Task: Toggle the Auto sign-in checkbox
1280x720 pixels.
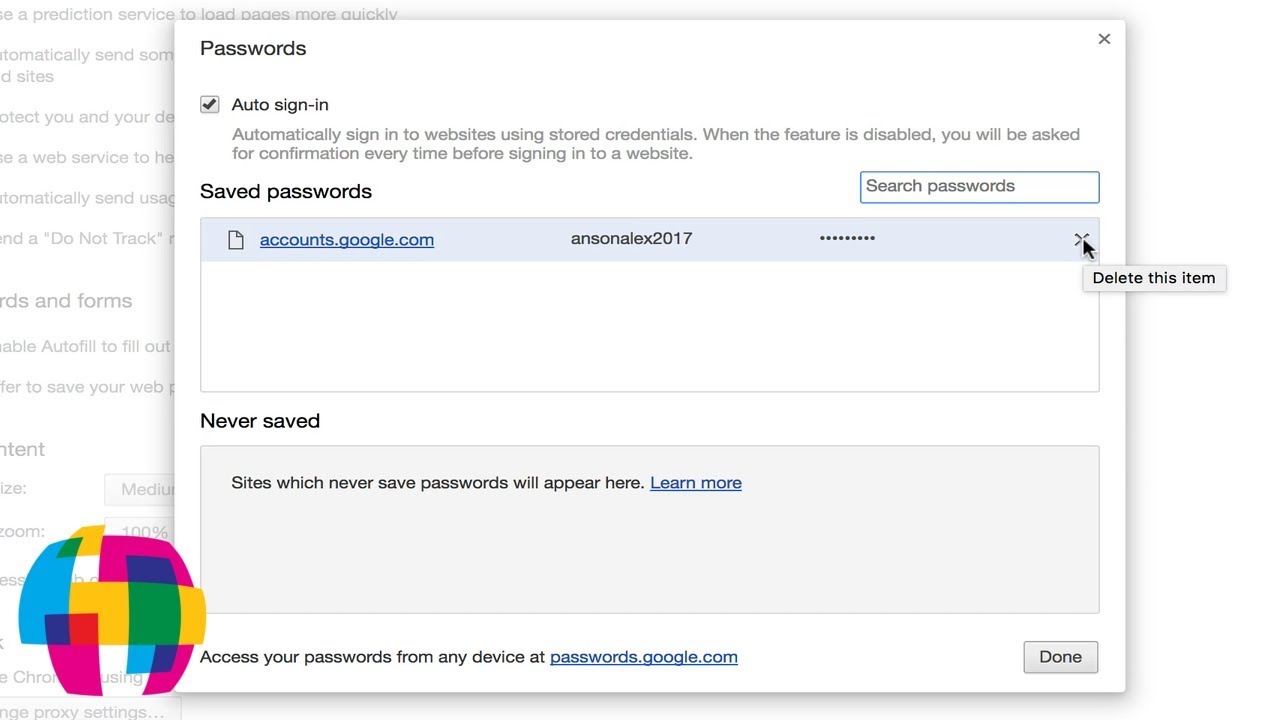Action: tap(210, 105)
